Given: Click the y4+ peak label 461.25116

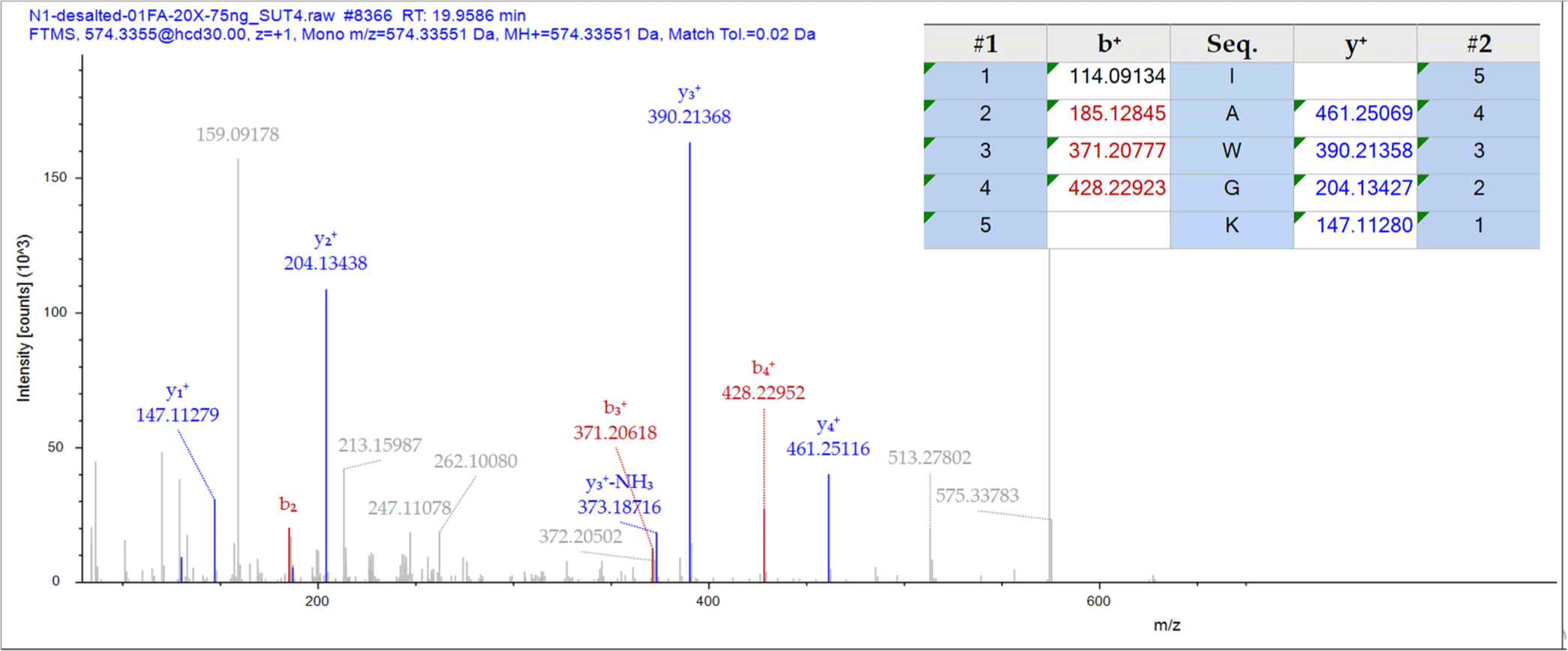Looking at the screenshot, I should pos(828,449).
